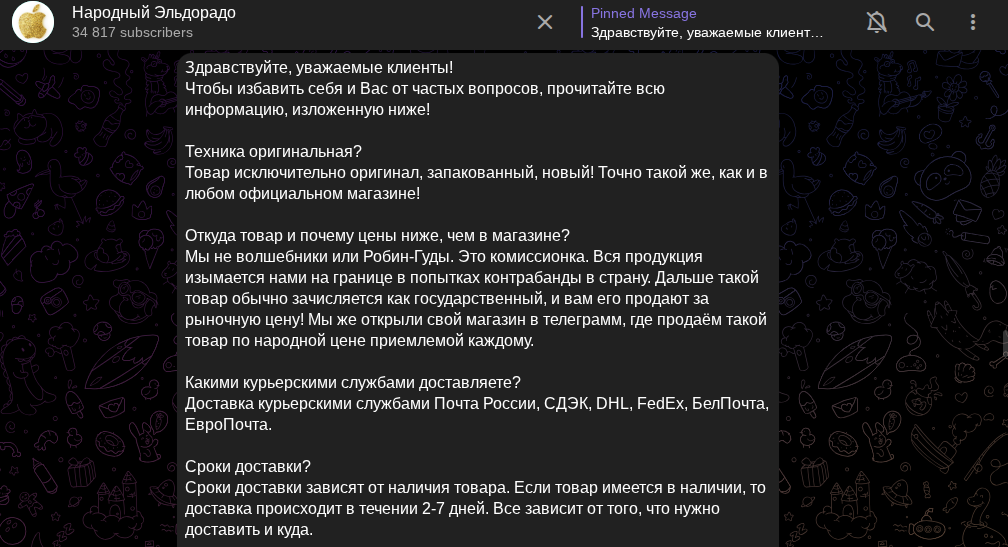Open the 34 817 subscribers info
Screen dimensions: 1008x547
pos(132,32)
